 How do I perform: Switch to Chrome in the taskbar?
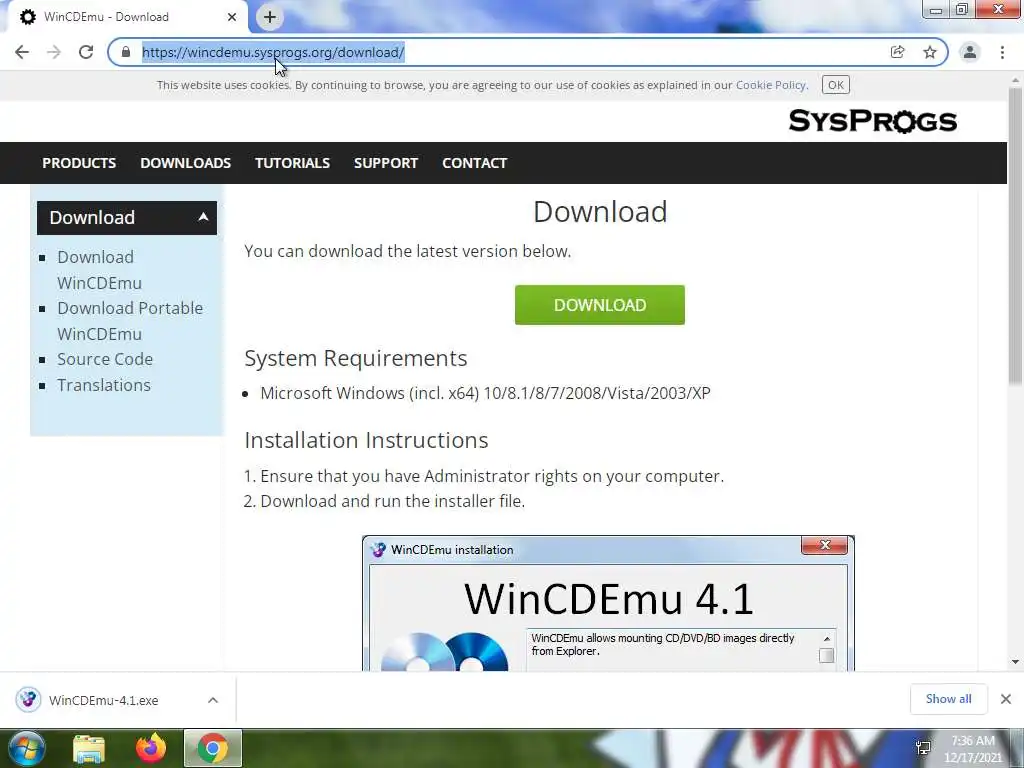click(x=213, y=748)
